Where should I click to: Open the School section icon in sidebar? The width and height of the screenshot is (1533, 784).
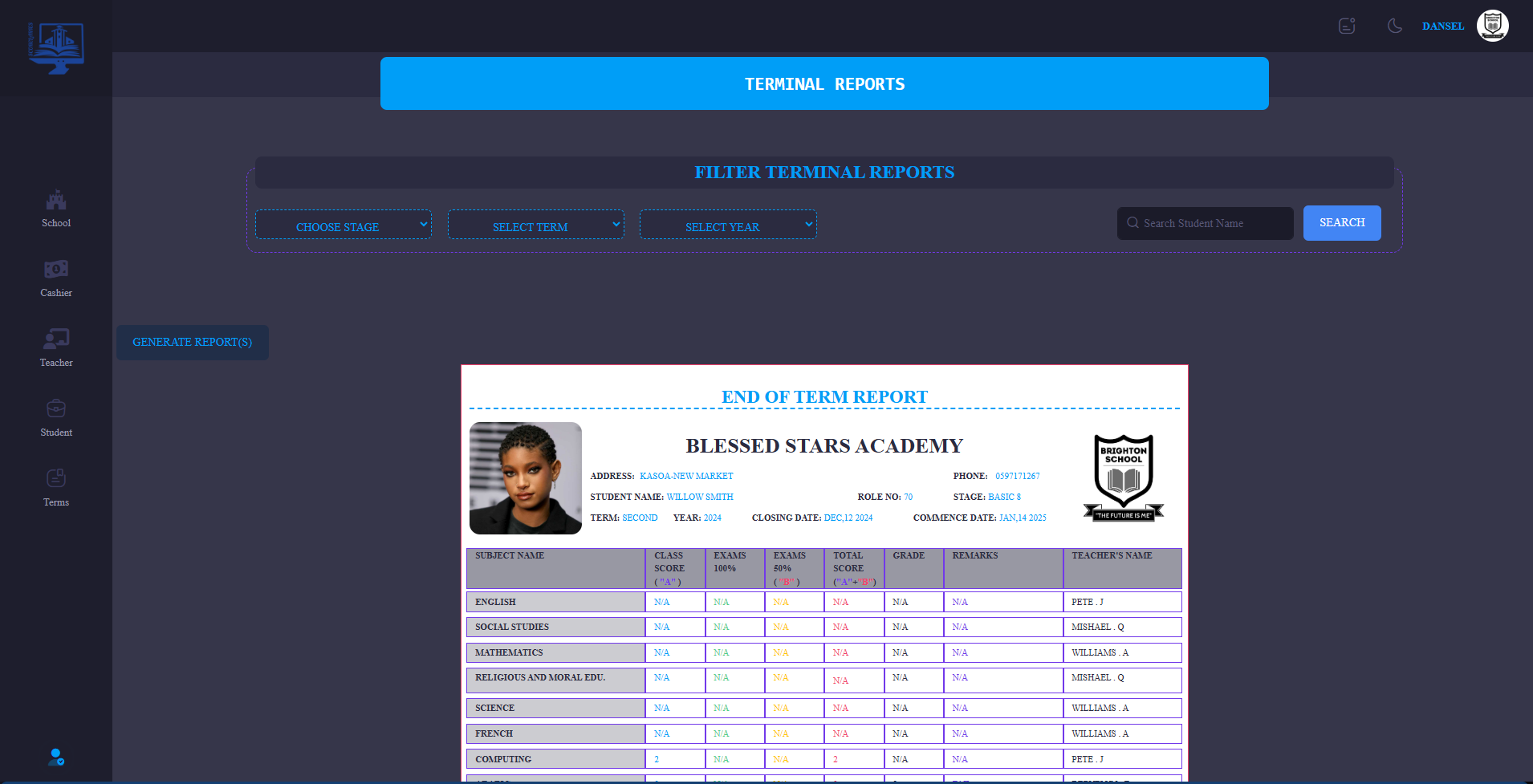(x=56, y=200)
